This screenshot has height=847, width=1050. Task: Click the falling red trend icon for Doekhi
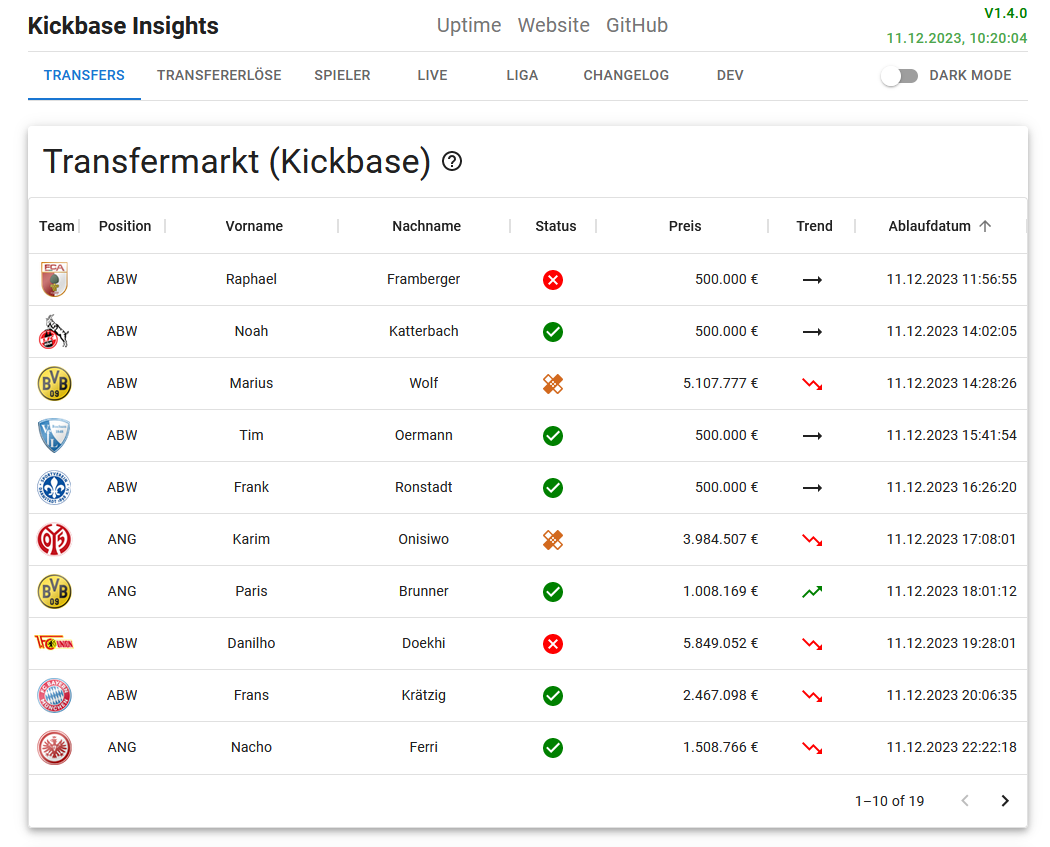(812, 644)
